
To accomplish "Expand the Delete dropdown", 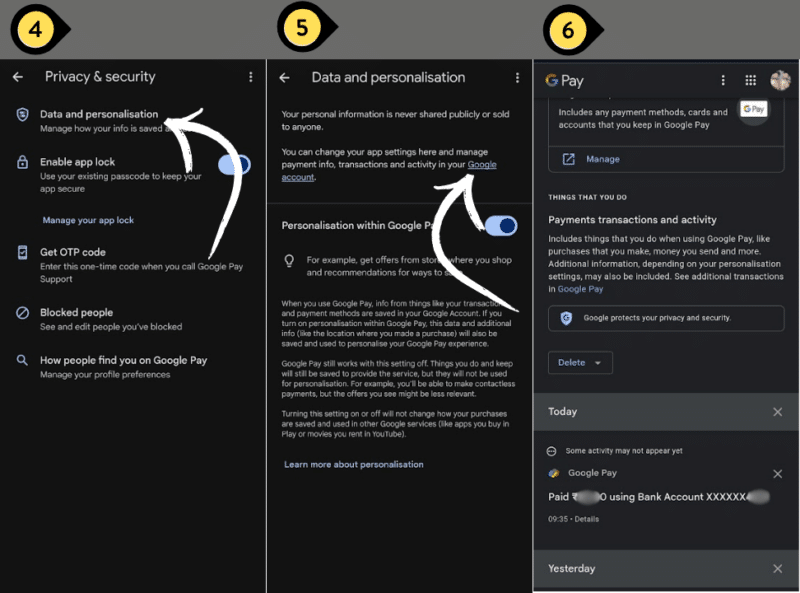I will click(580, 362).
